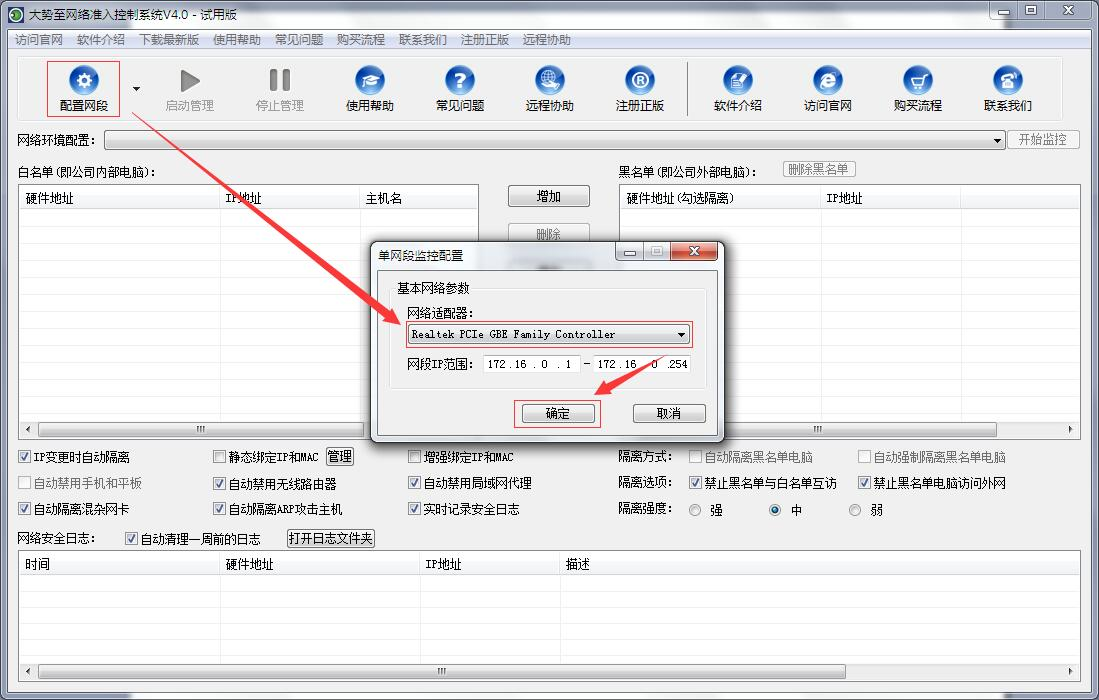1099x700 pixels.
Task: Click the 删除黑名单 button
Action: pos(819,170)
